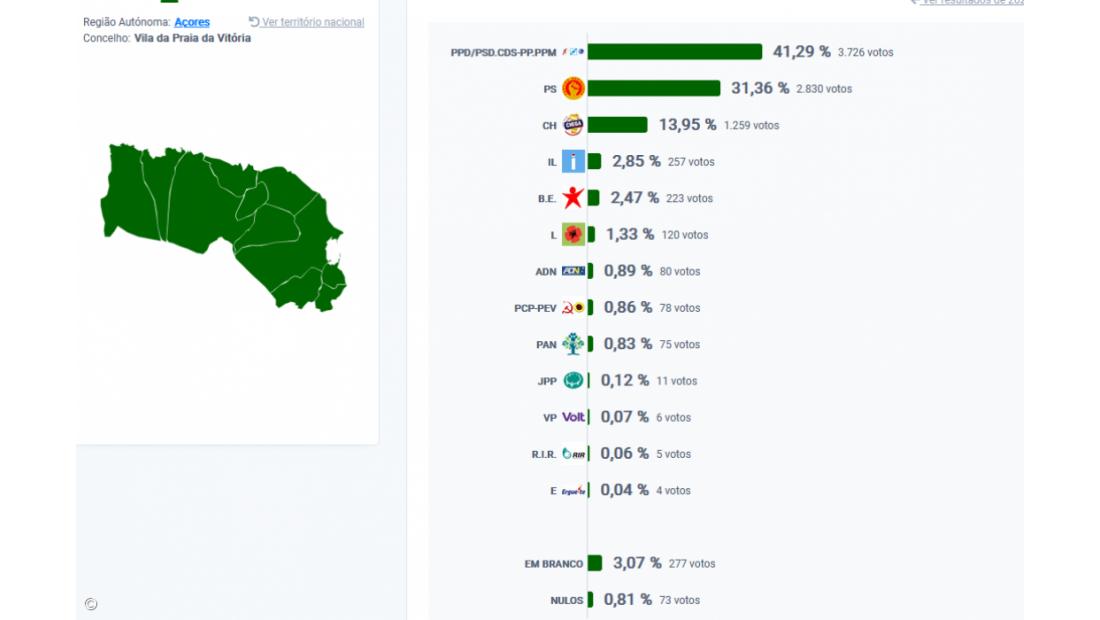Click the PPD/PSD.CDS-PP.PPM coalition logo
This screenshot has width=1100, height=620.
pos(572,52)
